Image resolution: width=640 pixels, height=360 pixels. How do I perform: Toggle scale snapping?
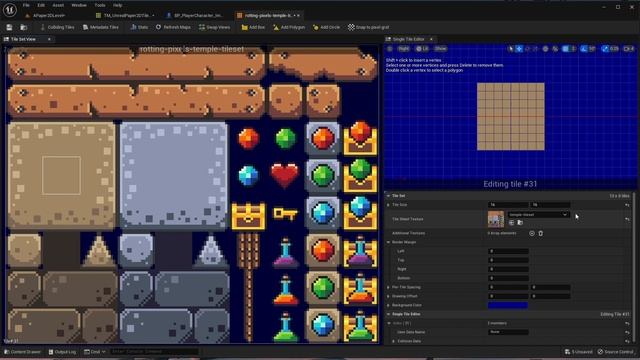coord(605,49)
